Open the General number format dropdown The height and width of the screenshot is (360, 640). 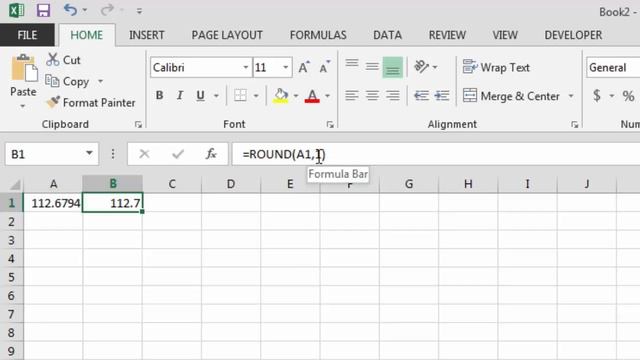613,67
